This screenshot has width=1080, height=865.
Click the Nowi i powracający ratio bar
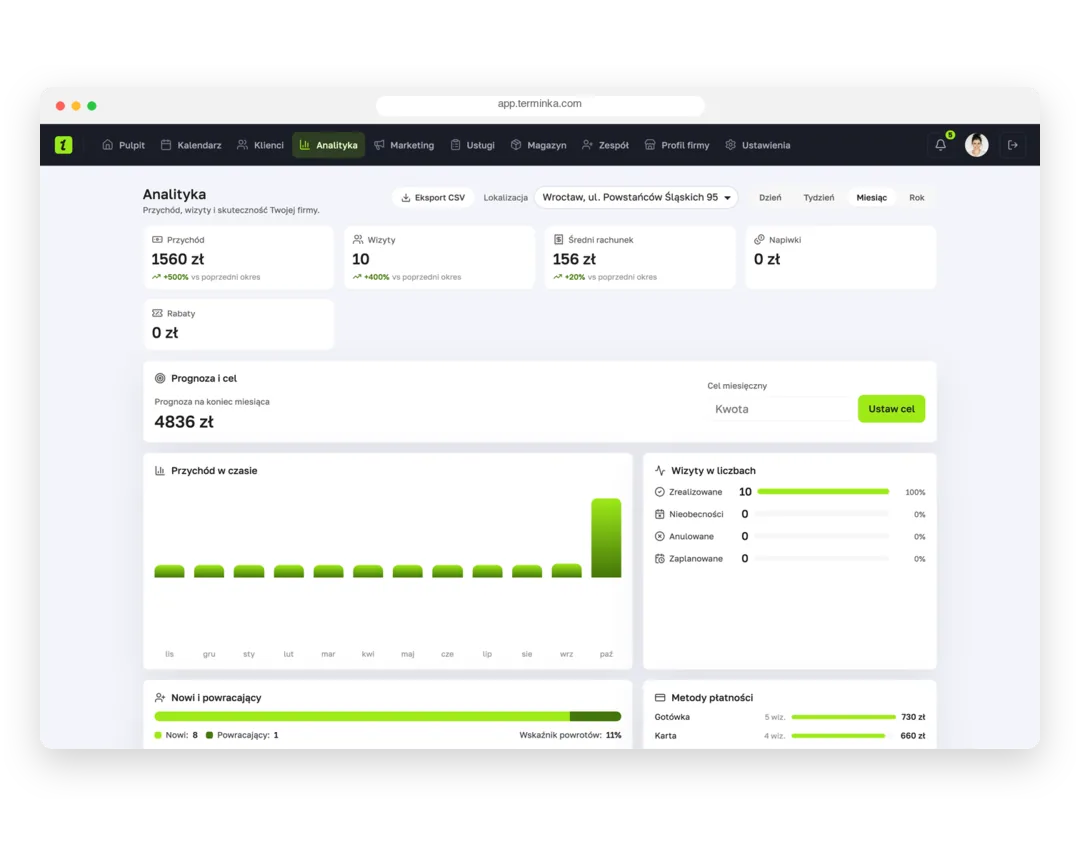[388, 716]
